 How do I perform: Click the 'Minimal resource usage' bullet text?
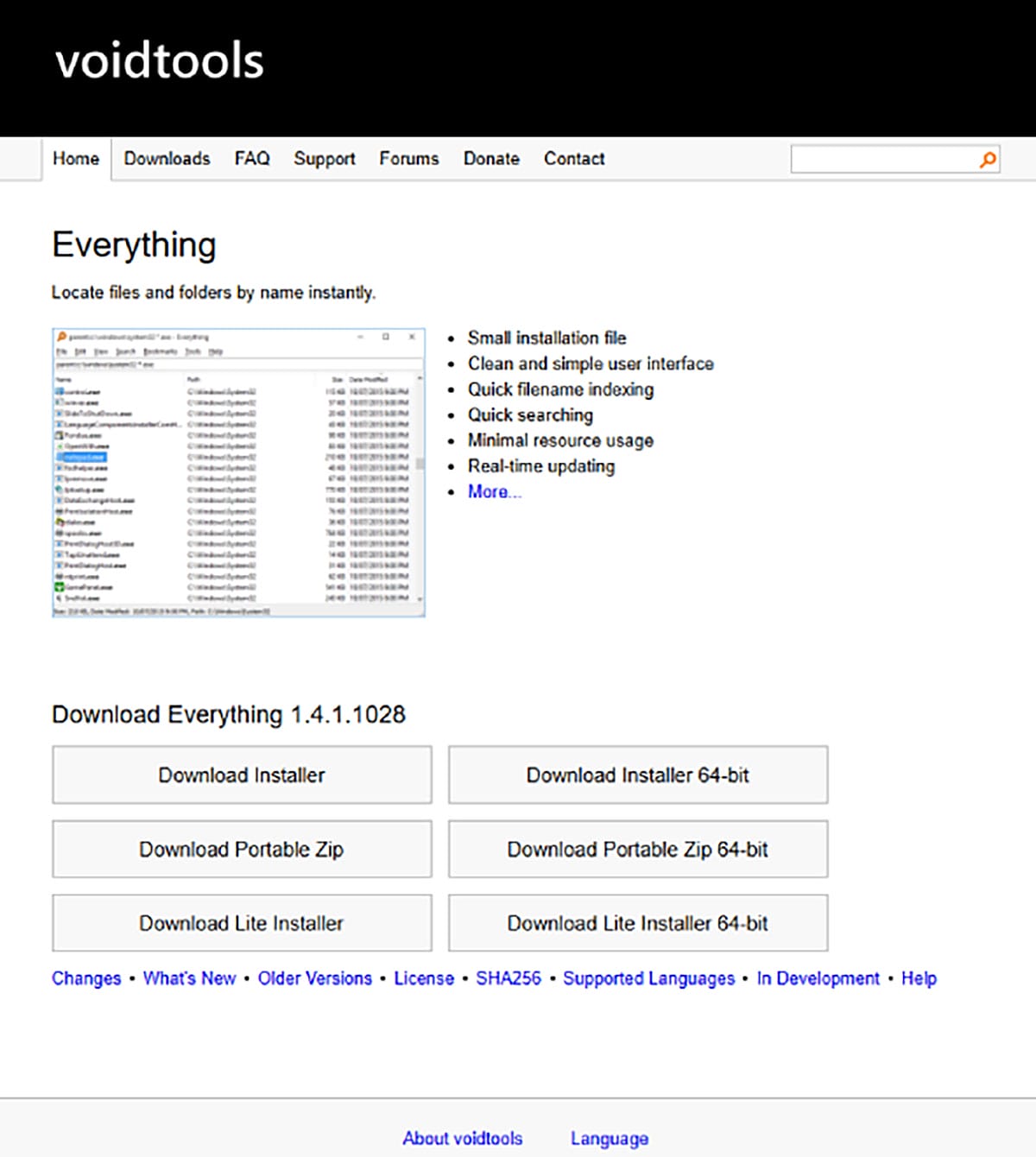tap(560, 440)
